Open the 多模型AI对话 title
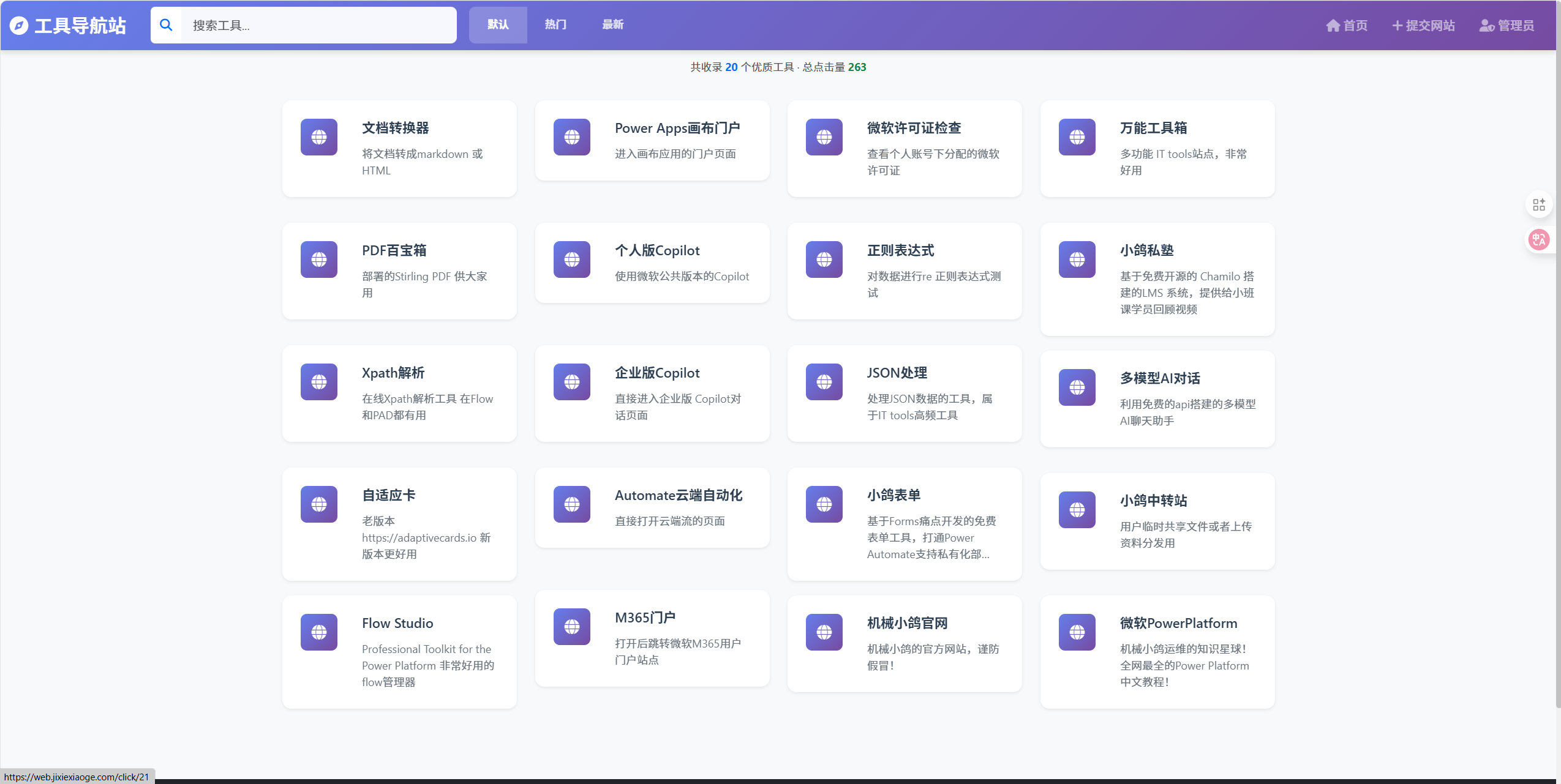Image resolution: width=1561 pixels, height=784 pixels. [1160, 378]
